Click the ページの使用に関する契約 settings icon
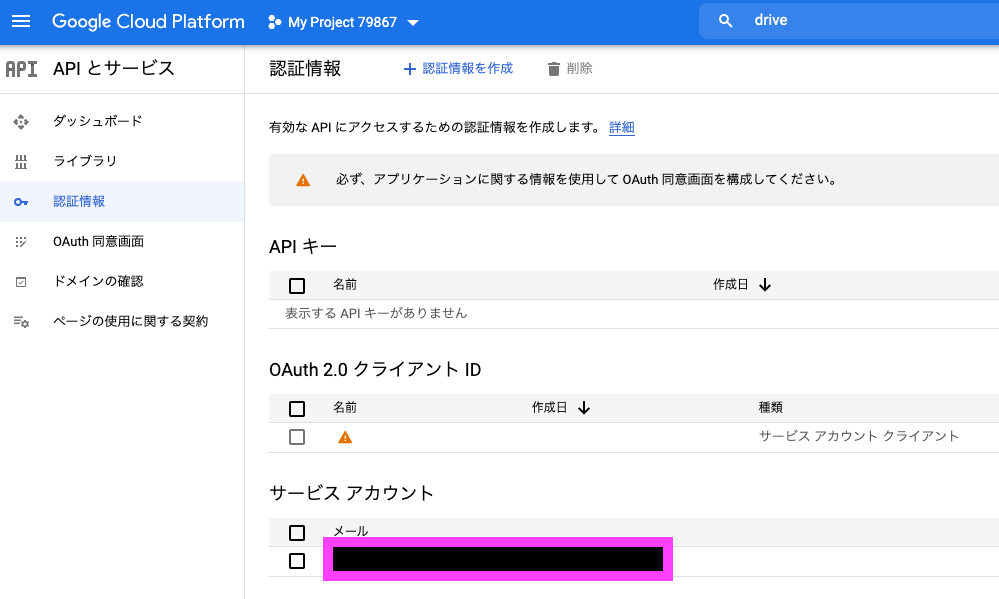Viewport: 999px width, 599px height. [x=21, y=322]
